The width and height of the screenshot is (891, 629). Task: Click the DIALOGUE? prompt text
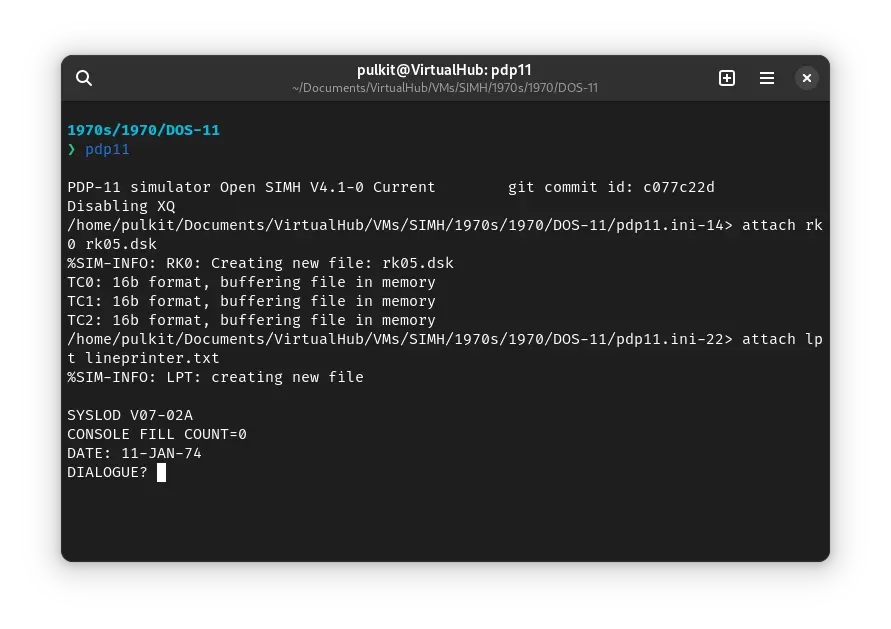pyautogui.click(x=107, y=472)
